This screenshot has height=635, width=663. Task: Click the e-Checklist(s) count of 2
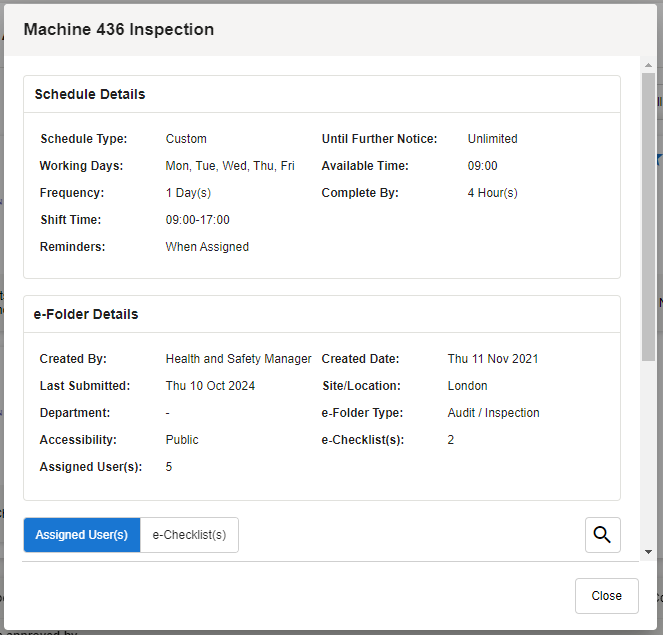pyautogui.click(x=451, y=440)
